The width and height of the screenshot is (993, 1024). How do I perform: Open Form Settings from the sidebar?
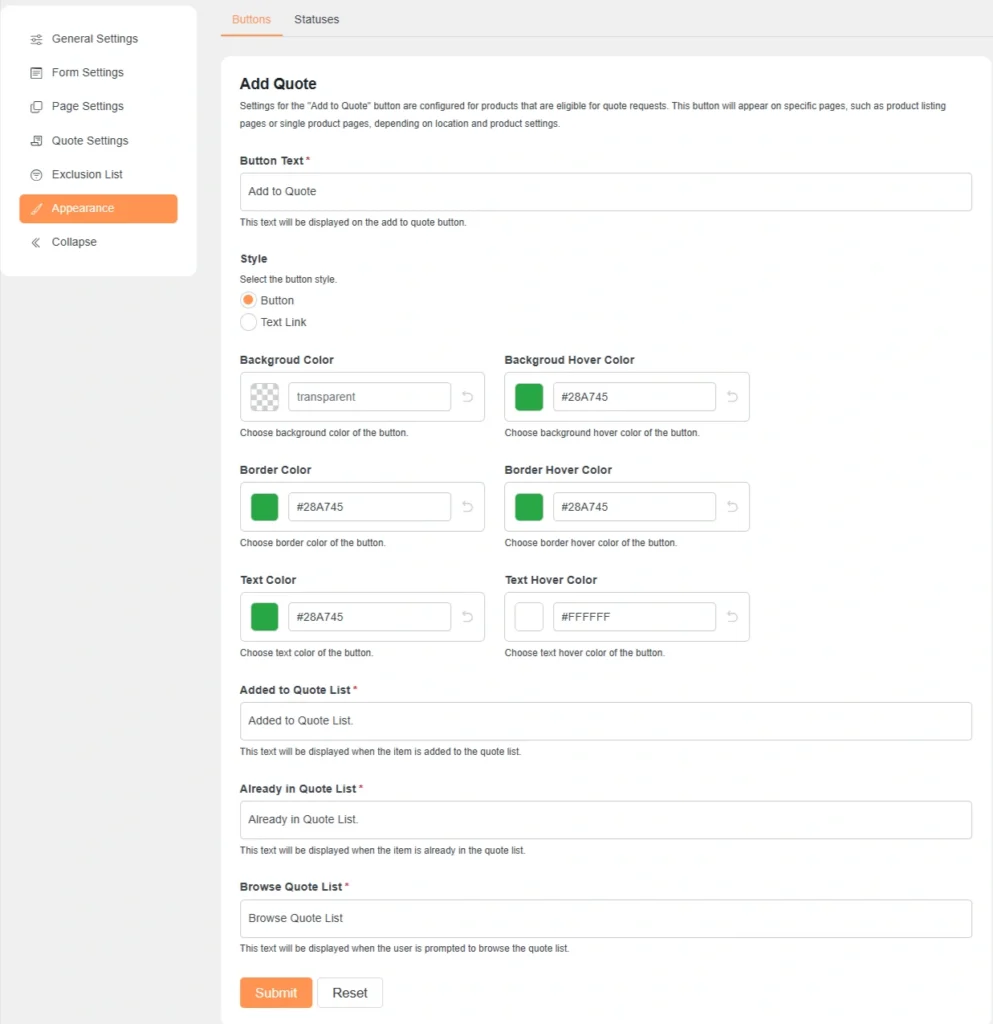pyautogui.click(x=87, y=72)
